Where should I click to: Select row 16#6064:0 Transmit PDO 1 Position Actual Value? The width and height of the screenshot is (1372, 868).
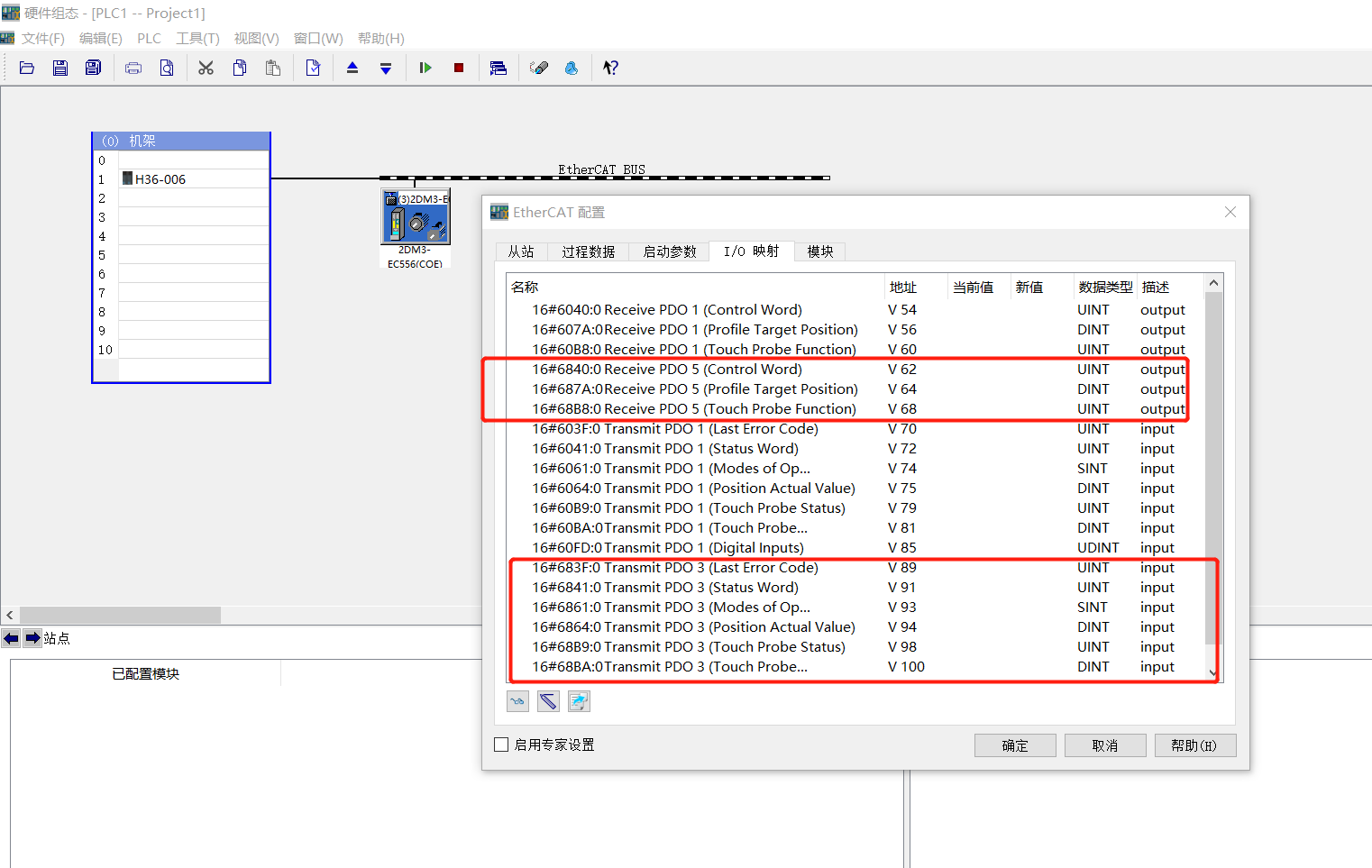(856, 489)
